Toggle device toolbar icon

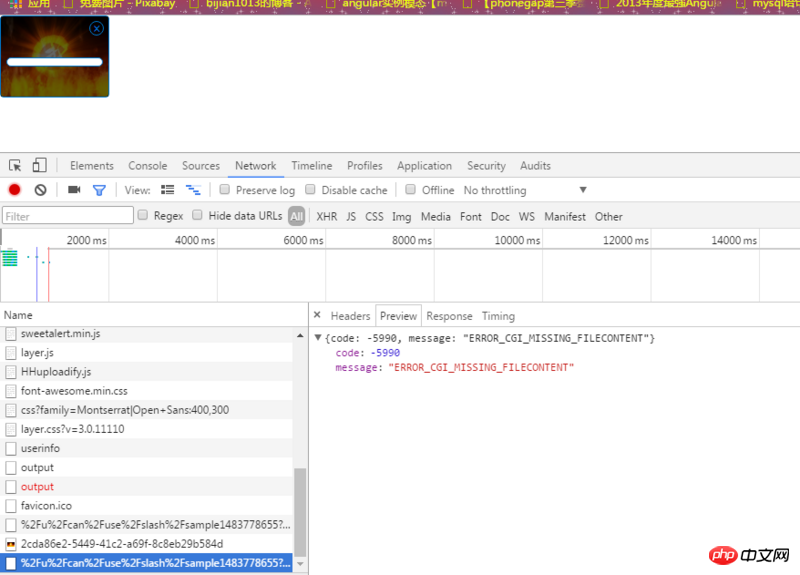[x=40, y=166]
